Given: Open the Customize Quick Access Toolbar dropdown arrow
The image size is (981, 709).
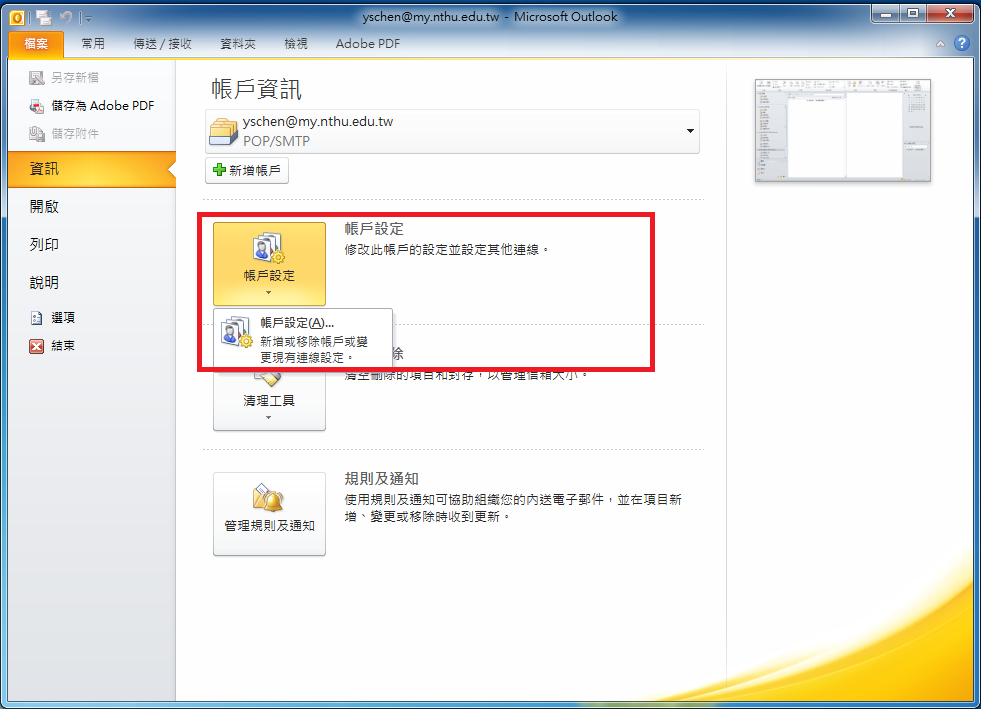Looking at the screenshot, I should [87, 17].
